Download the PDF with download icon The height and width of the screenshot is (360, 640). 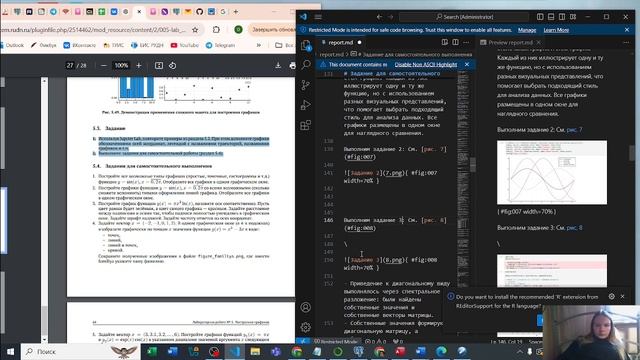[x=278, y=65]
